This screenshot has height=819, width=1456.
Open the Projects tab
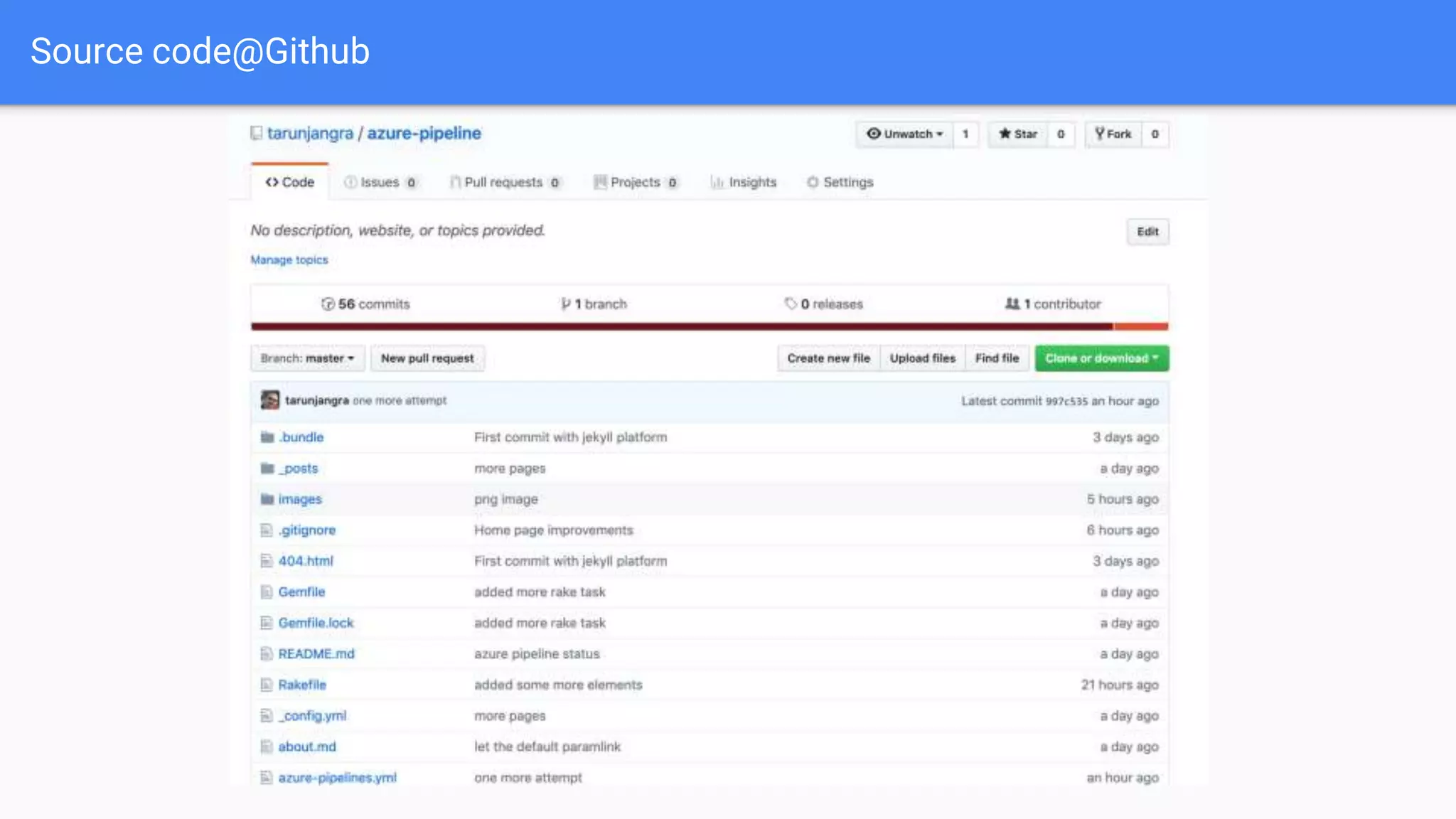pos(636,182)
